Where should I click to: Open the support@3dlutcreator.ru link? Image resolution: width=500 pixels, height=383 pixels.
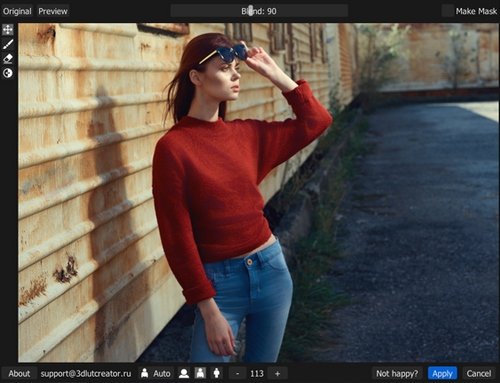pyautogui.click(x=86, y=373)
